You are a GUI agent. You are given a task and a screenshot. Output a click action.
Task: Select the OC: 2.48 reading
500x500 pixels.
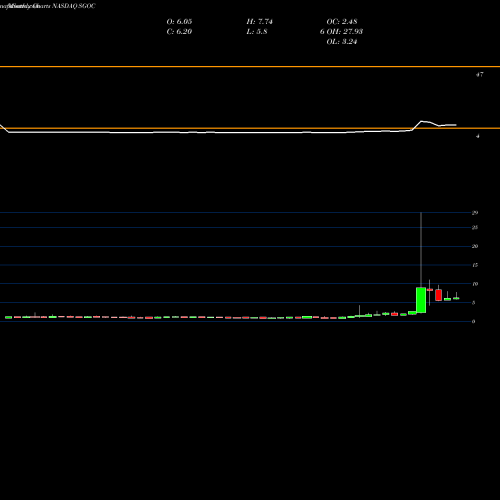(x=342, y=21)
